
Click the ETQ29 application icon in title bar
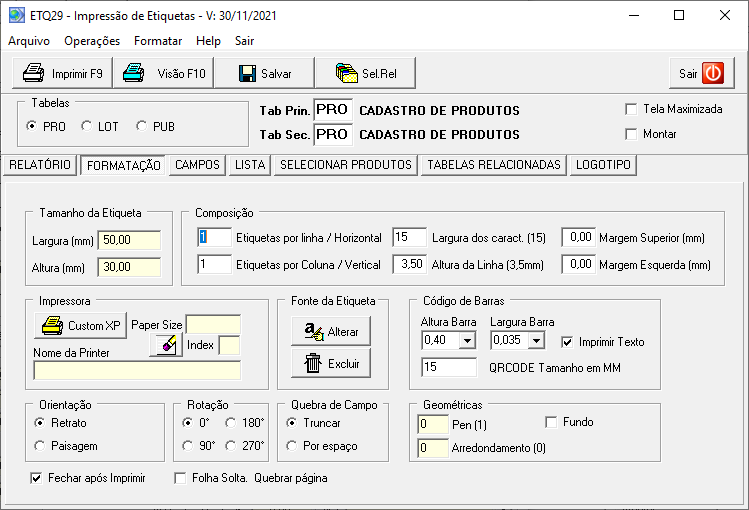[x=17, y=15]
